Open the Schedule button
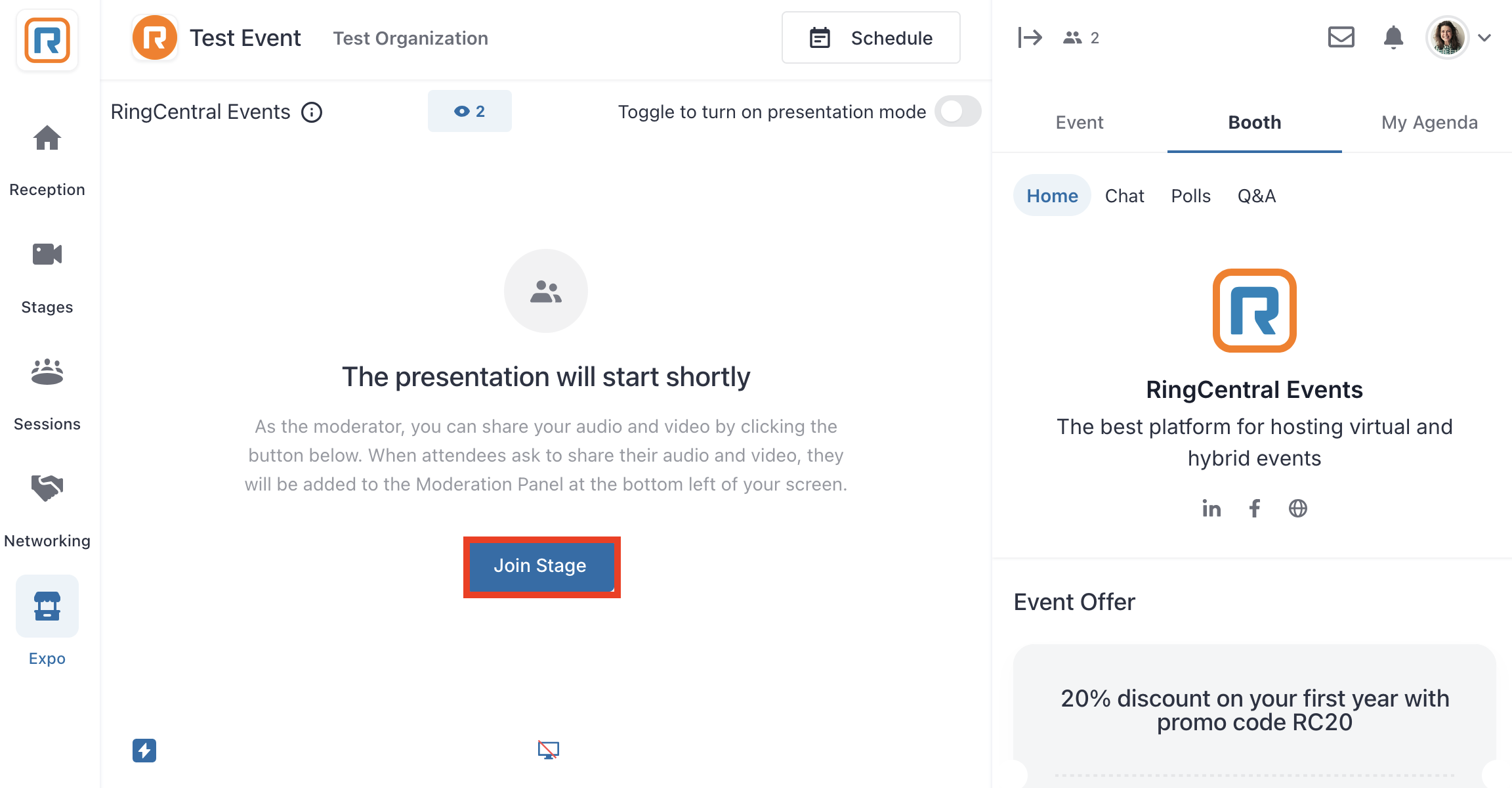This screenshot has height=788, width=1512. click(871, 38)
